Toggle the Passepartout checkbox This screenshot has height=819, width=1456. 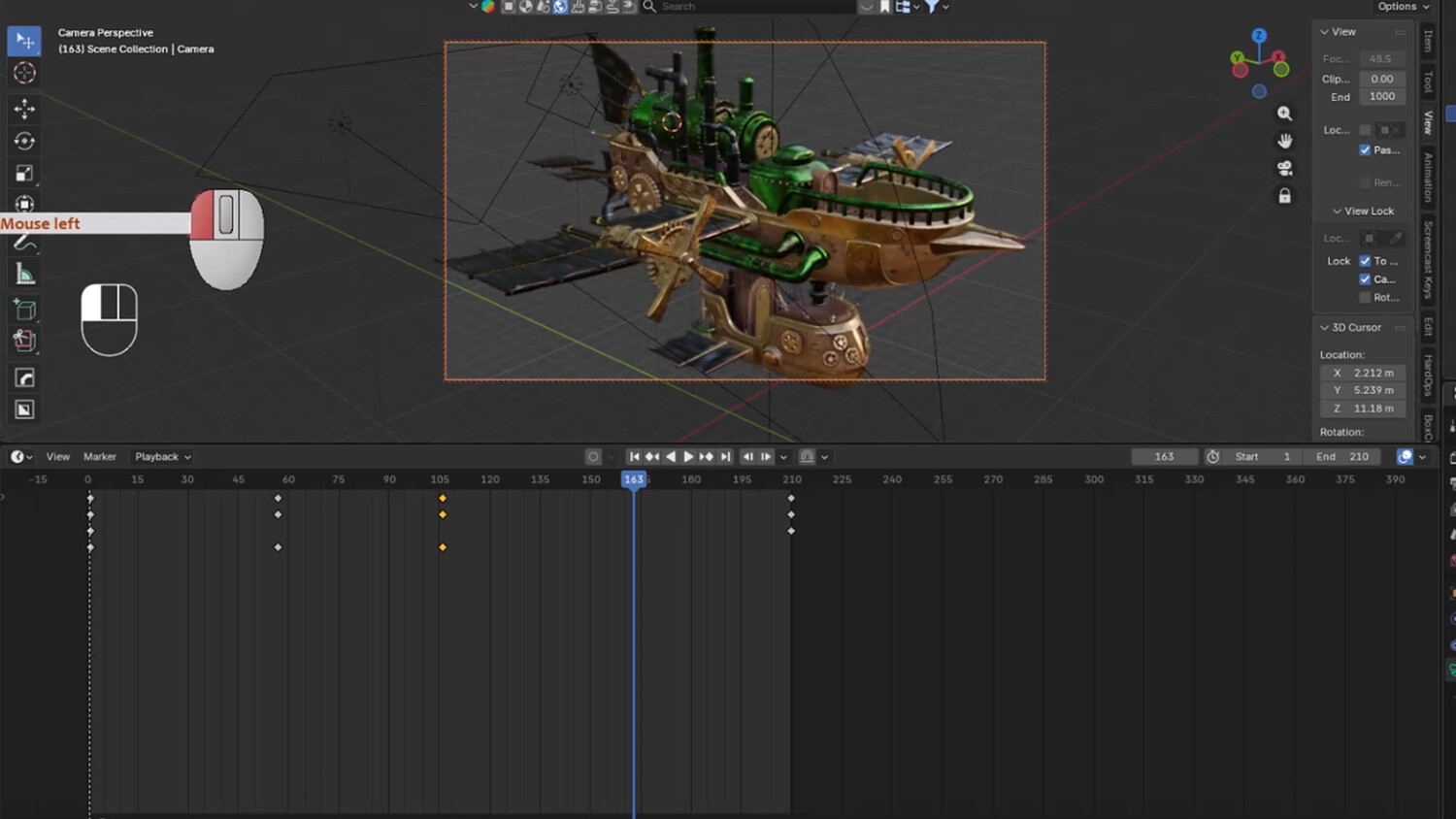point(1365,150)
